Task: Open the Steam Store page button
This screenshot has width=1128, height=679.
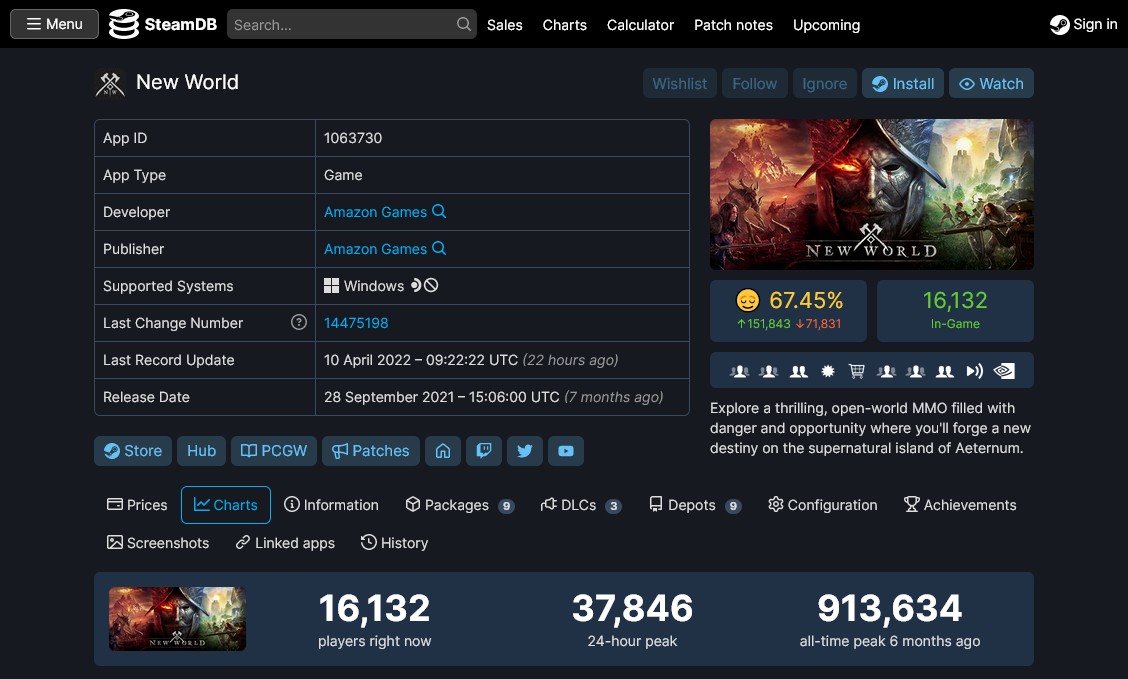Action: (x=133, y=451)
